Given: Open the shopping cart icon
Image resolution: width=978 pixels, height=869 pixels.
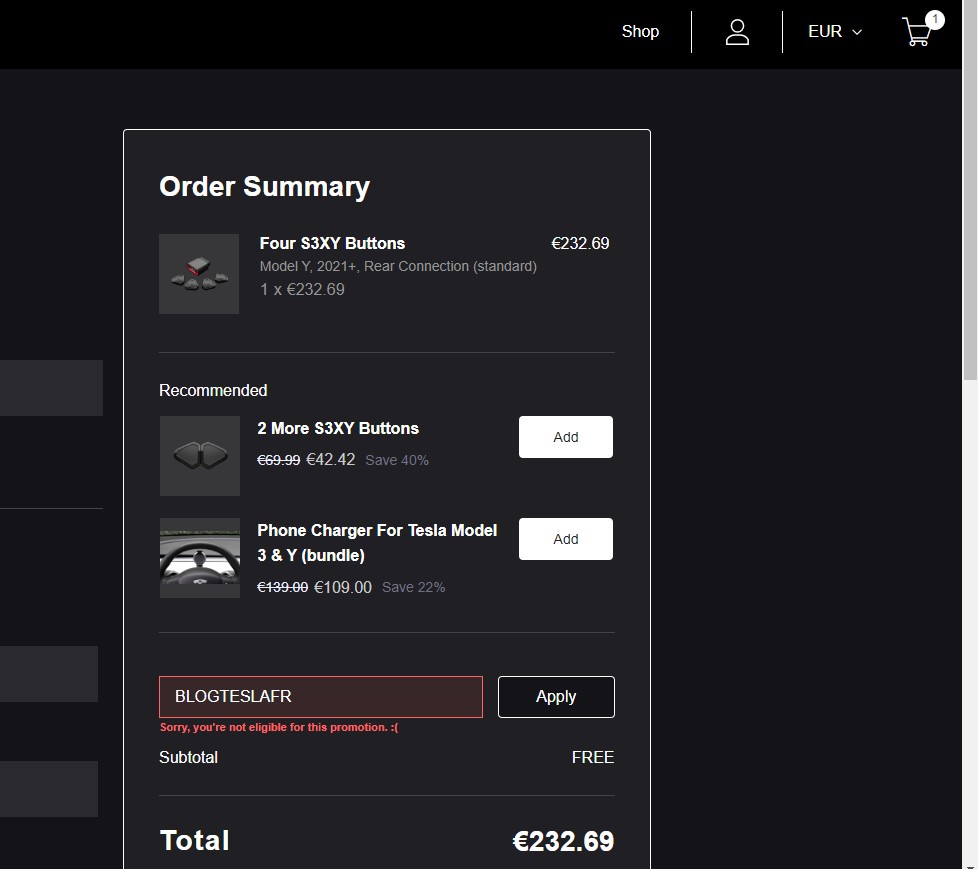Looking at the screenshot, I should (917, 32).
